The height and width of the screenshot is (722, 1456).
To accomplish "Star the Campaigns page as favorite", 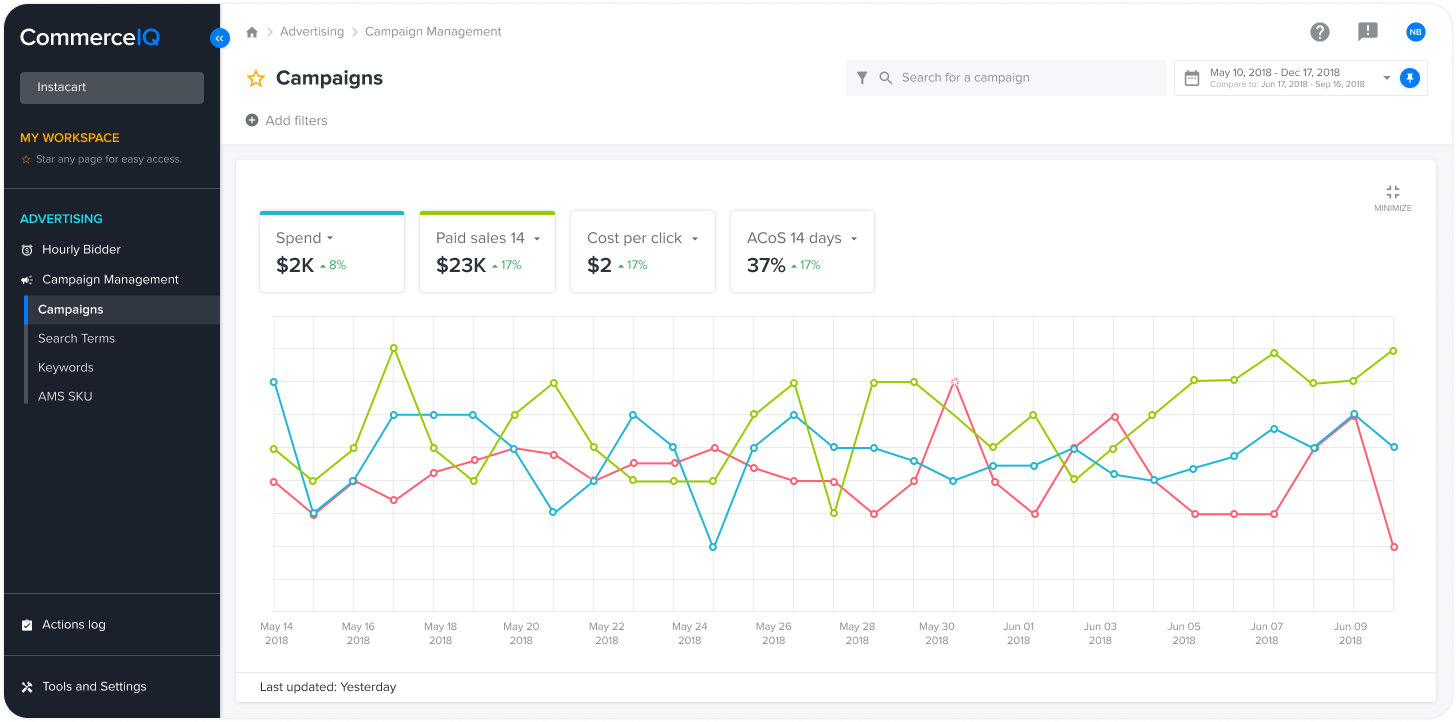I will pos(256,78).
